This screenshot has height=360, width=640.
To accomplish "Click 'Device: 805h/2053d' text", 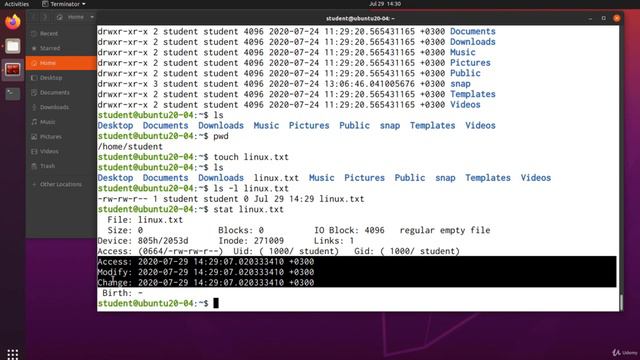I will point(143,241).
